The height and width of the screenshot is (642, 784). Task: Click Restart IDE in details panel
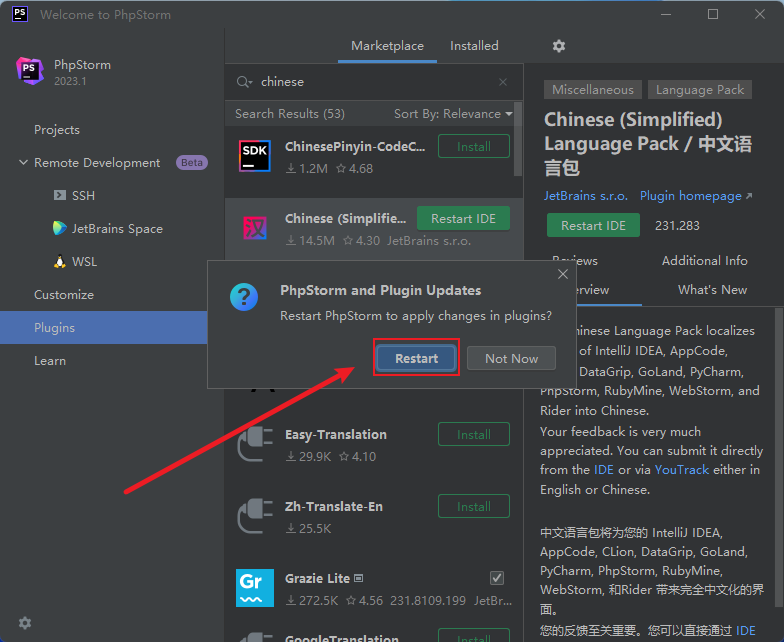click(x=593, y=226)
